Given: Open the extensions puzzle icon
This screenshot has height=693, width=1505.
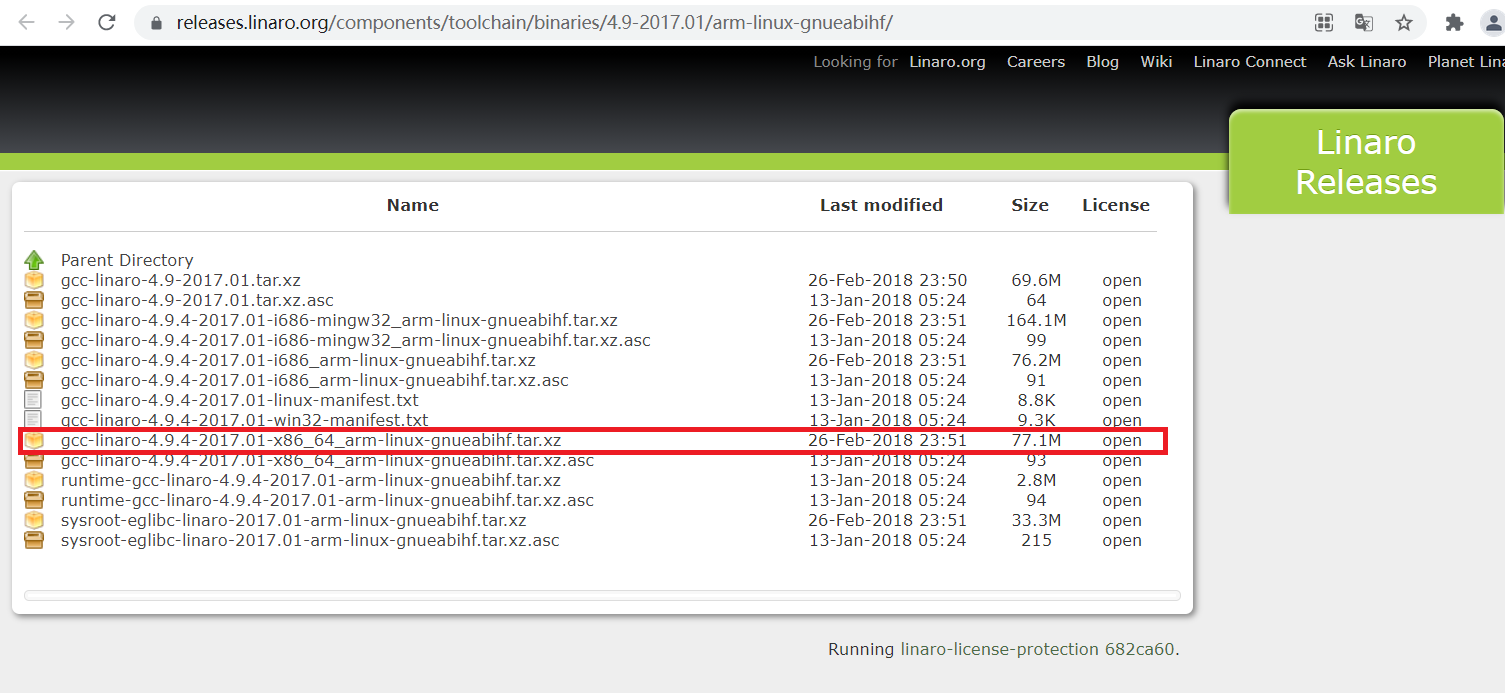Looking at the screenshot, I should point(1454,22).
